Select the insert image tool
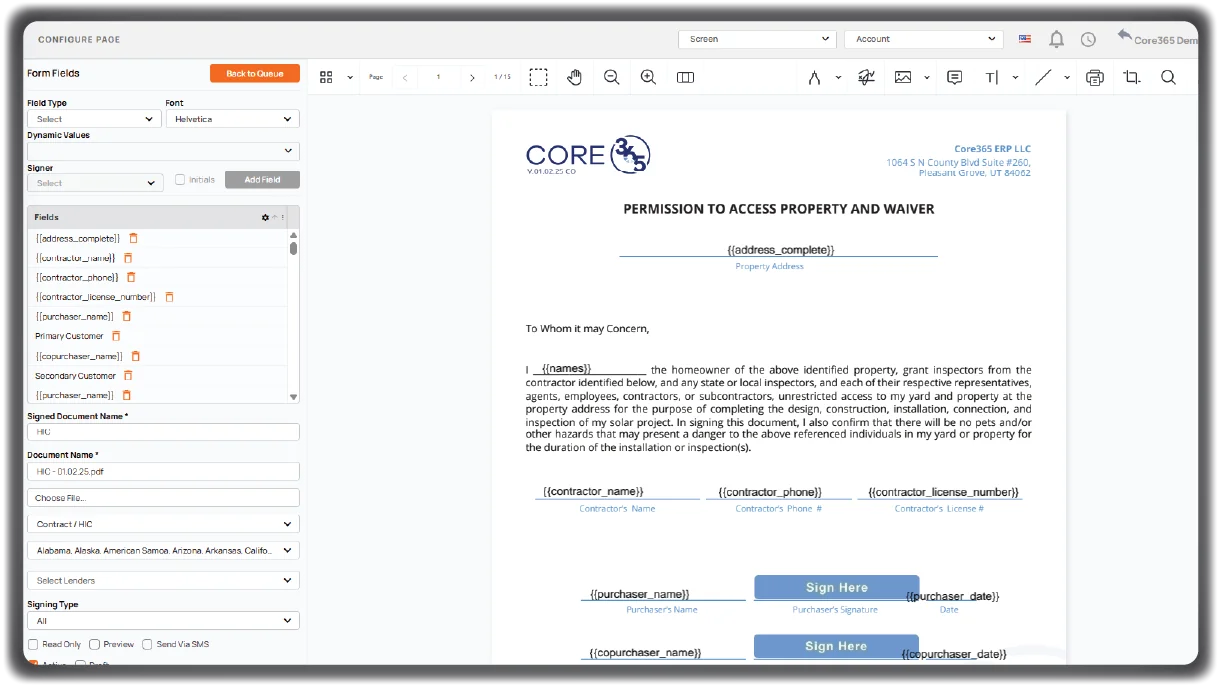Viewport: 1222px width, 686px height. click(x=903, y=77)
